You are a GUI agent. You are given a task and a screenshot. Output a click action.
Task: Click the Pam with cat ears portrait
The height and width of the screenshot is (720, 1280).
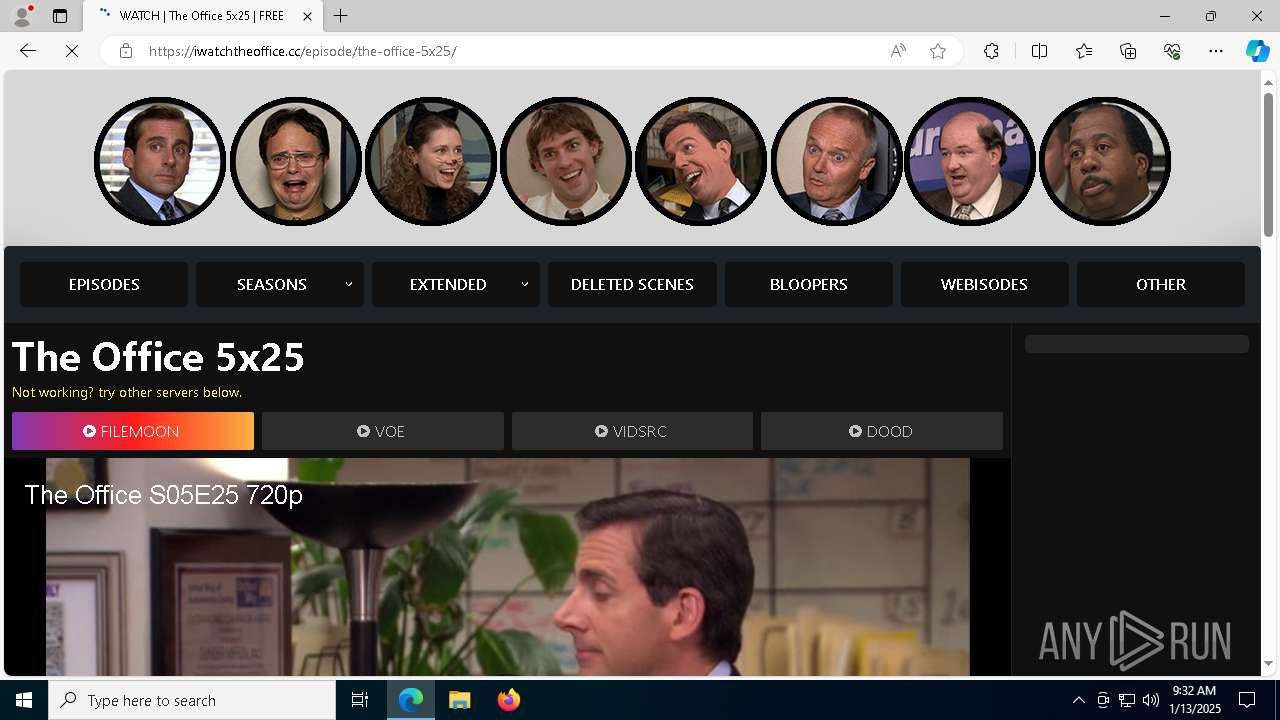coord(431,161)
